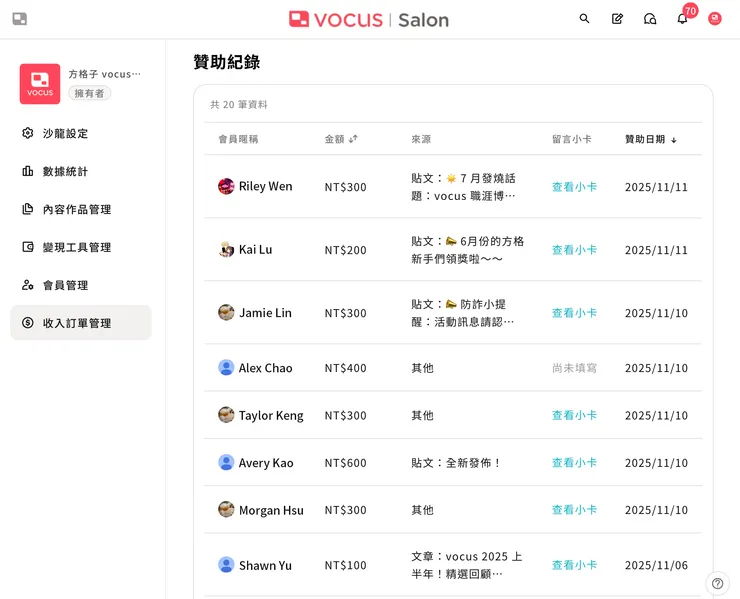Click Shawn Yu's avatar
This screenshot has width=740, height=599.
click(x=226, y=565)
